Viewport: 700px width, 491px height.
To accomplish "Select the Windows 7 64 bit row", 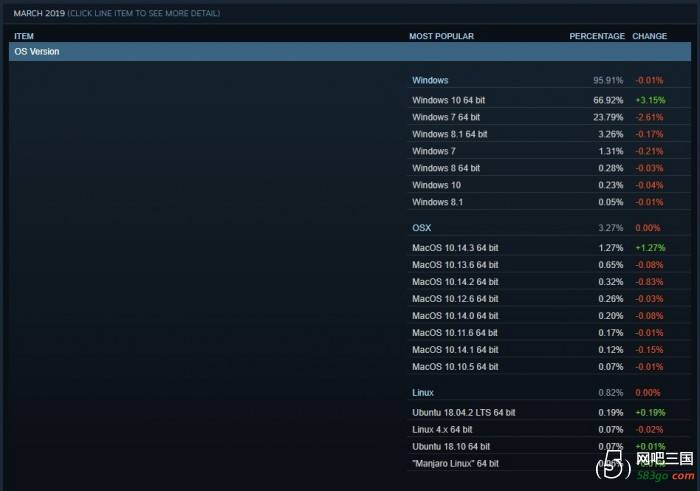I will tap(549, 117).
